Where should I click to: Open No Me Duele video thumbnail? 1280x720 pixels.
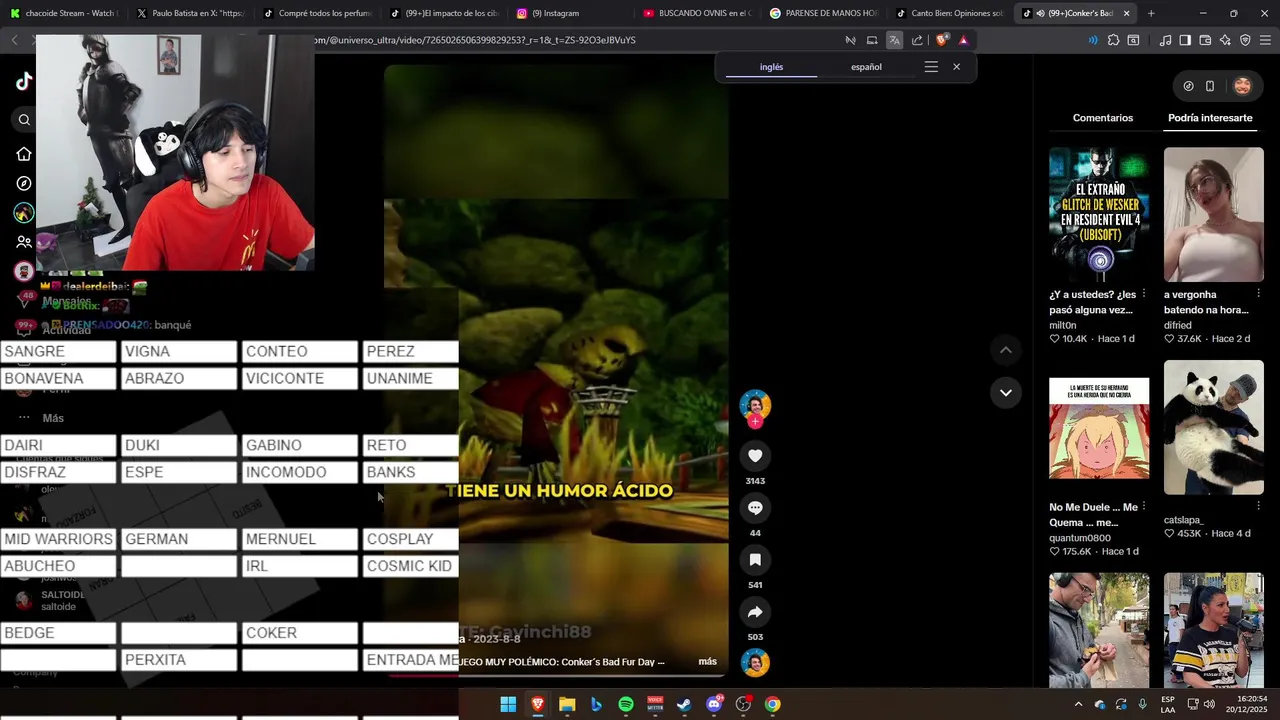click(1099, 427)
